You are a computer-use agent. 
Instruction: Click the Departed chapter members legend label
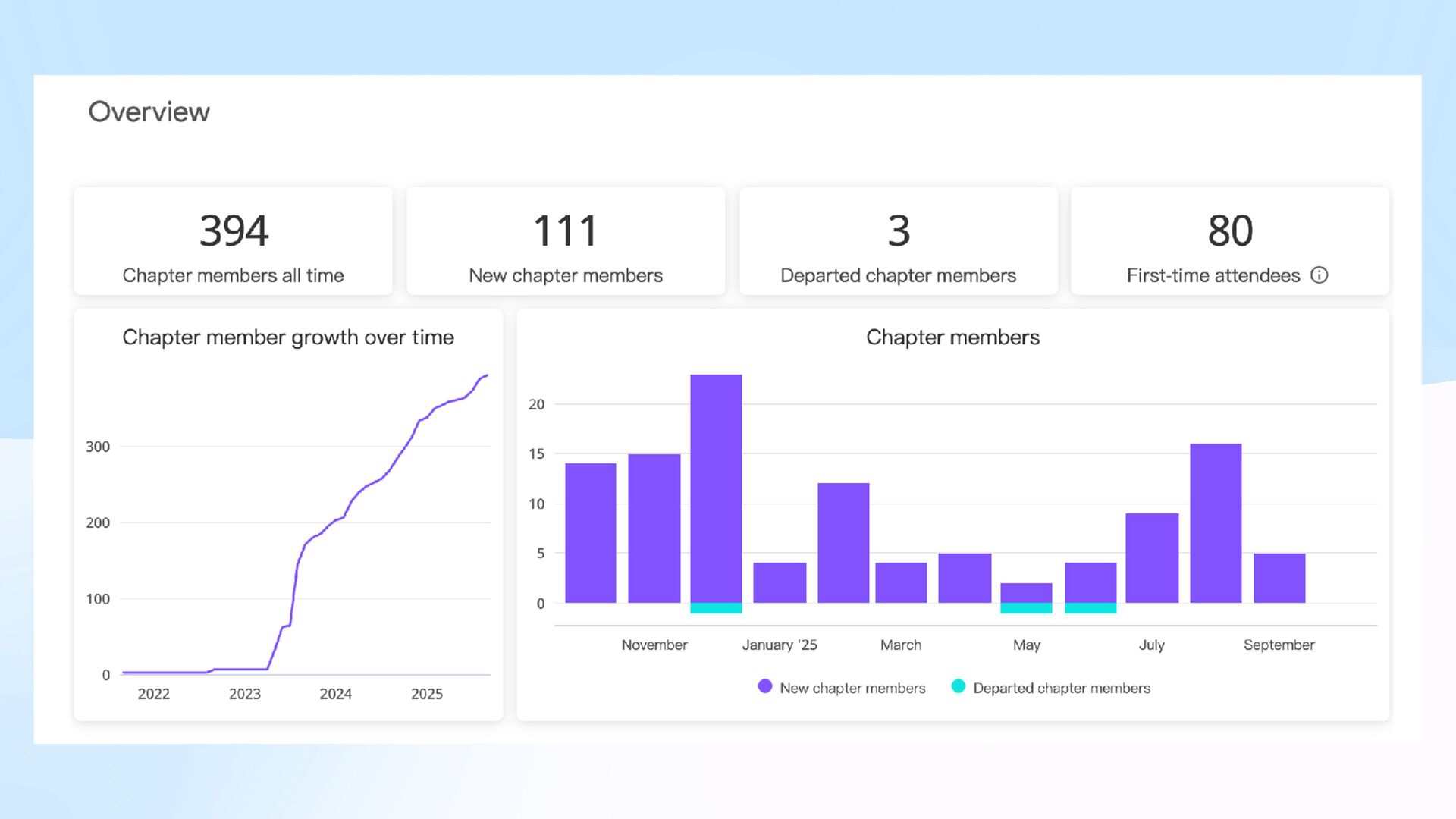pyautogui.click(x=1061, y=688)
